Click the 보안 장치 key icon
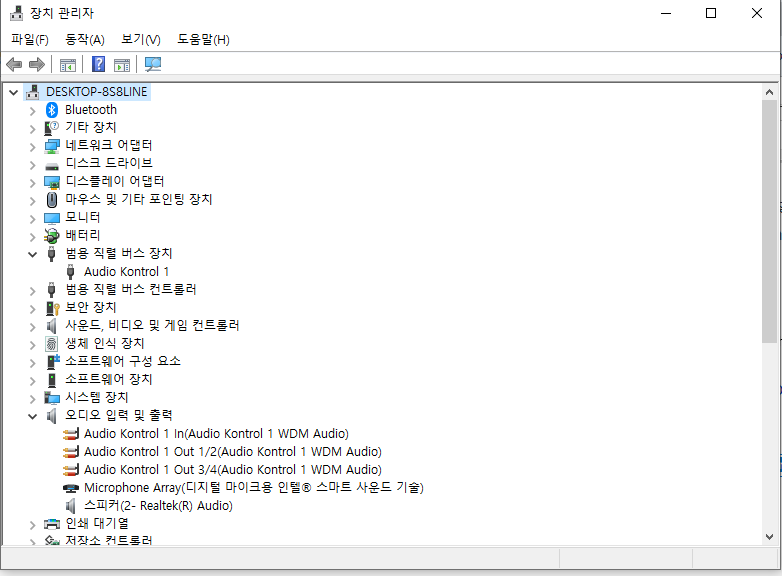Viewport: 782px width, 576px height. [52, 308]
